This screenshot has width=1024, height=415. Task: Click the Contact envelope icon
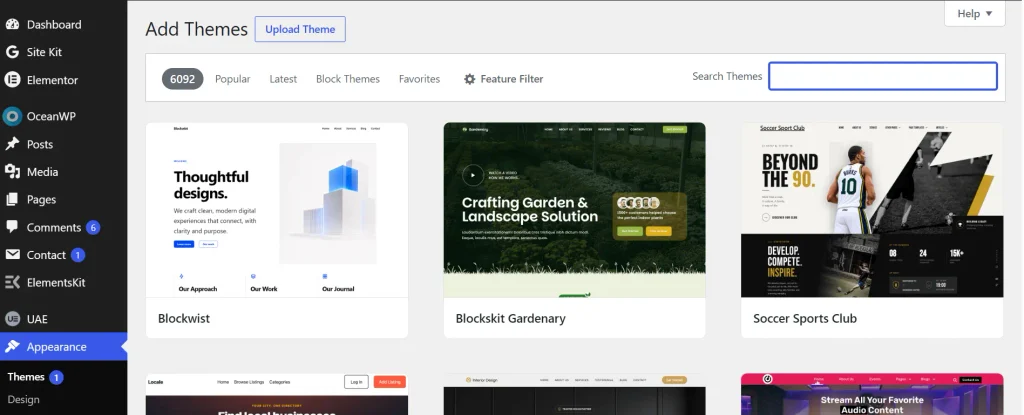tap(12, 254)
